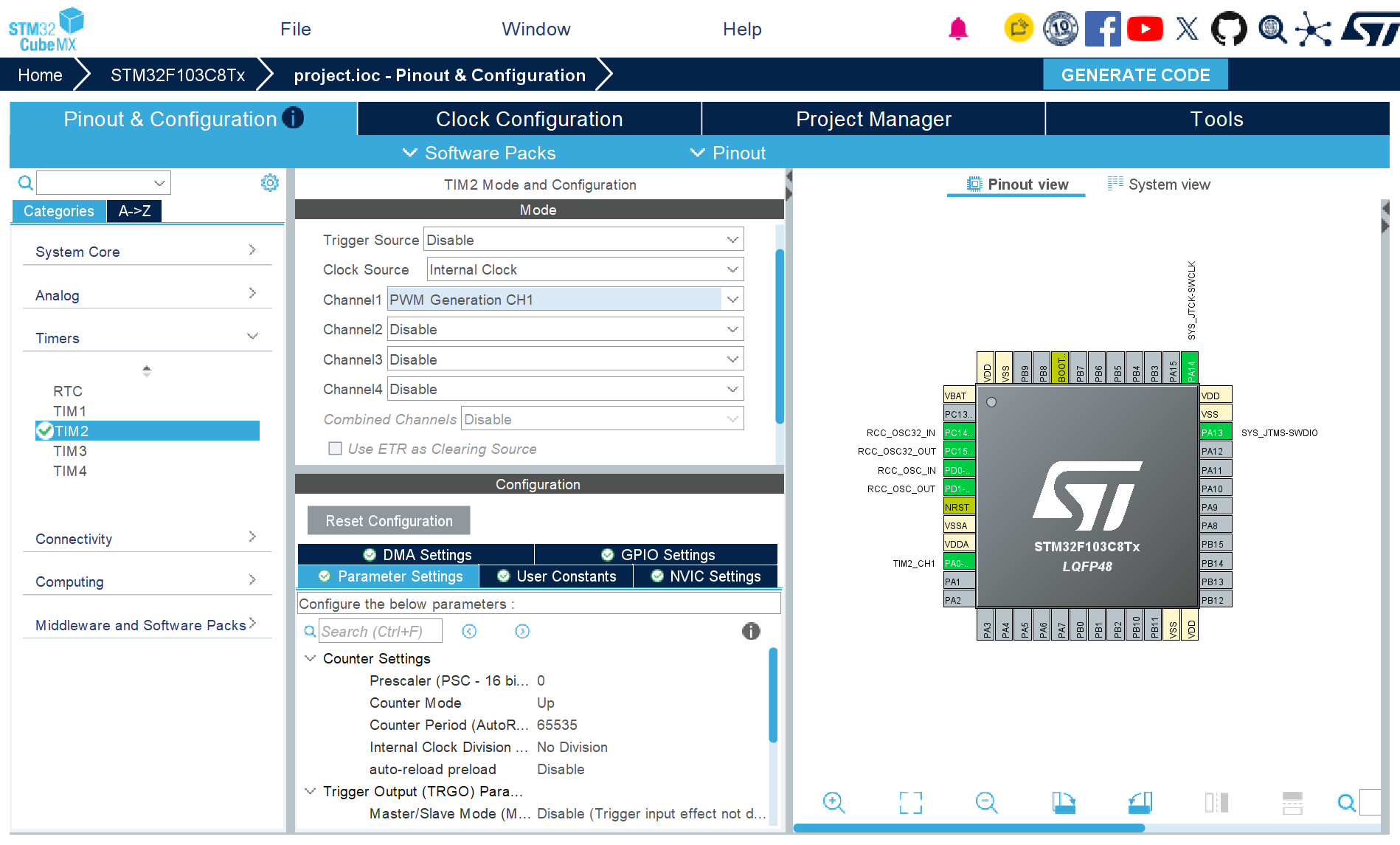The width and height of the screenshot is (1400, 845).
Task: Click the red notification bell icon
Action: [958, 29]
